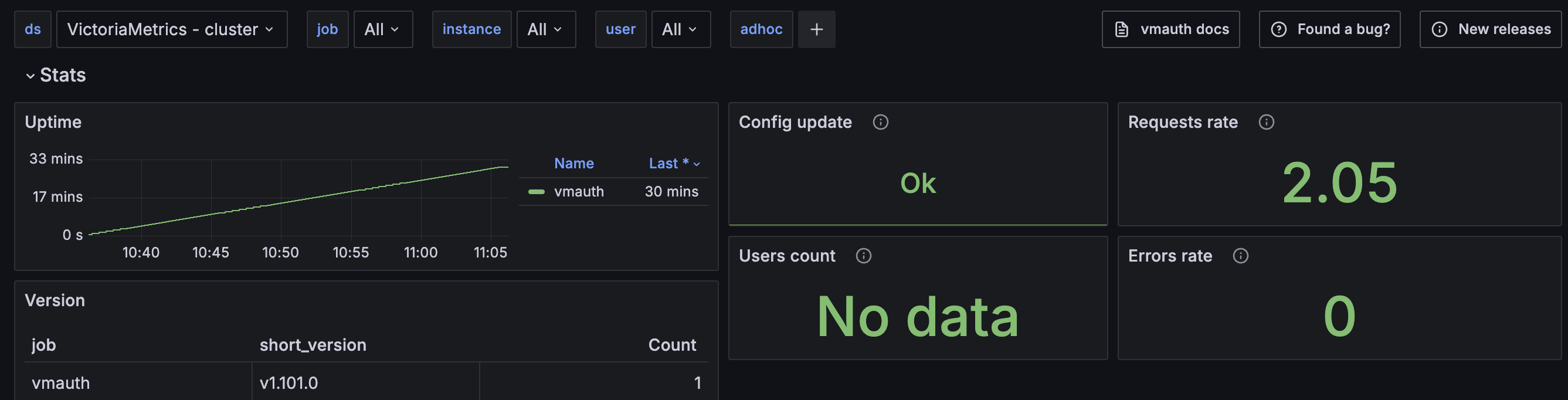Open the user variable All dropdown
1568x400 pixels.
click(680, 29)
